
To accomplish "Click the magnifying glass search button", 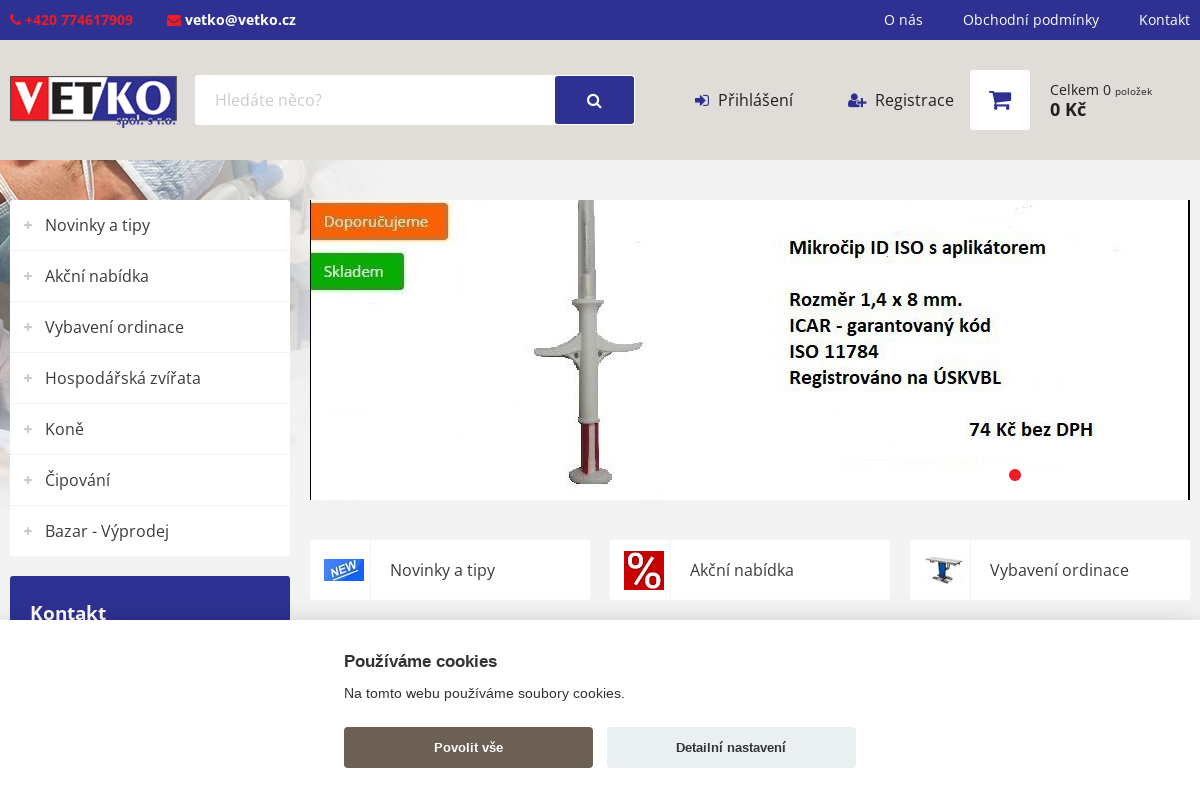I will (x=594, y=100).
